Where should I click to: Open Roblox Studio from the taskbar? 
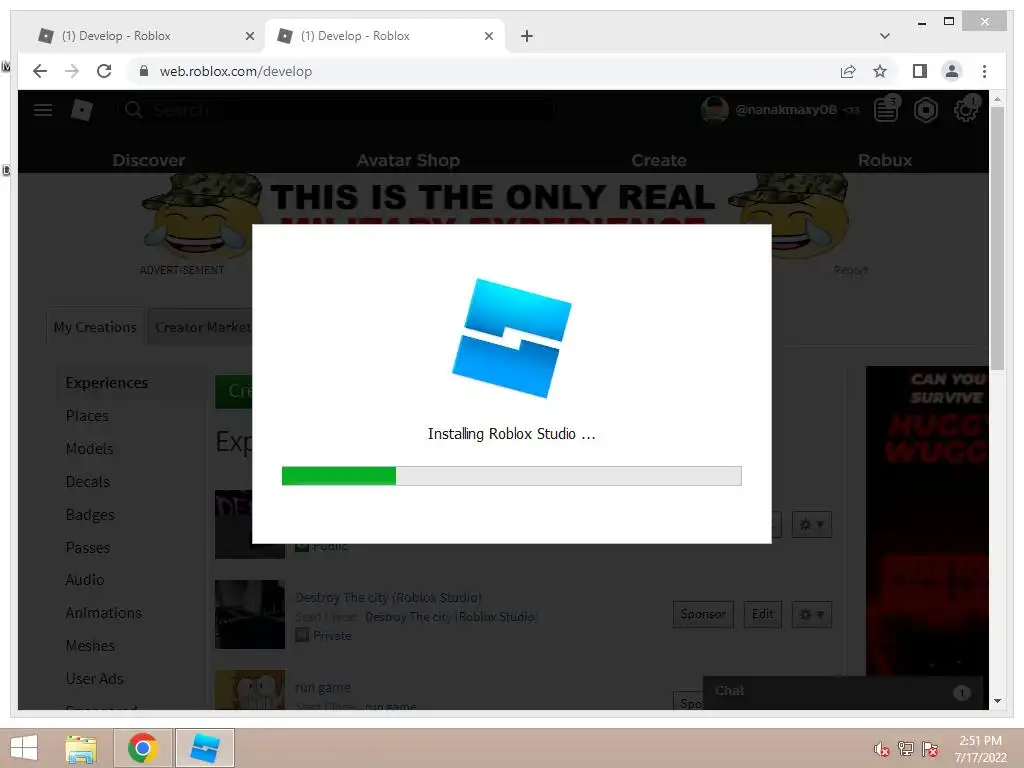click(x=204, y=748)
